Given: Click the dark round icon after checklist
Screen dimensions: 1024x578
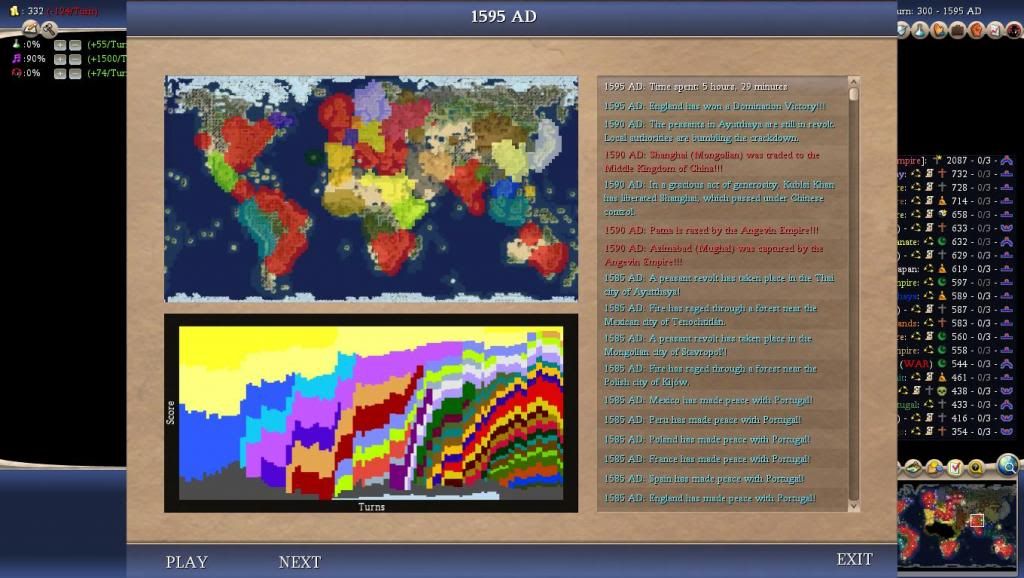Looking at the screenshot, I should 1014,29.
